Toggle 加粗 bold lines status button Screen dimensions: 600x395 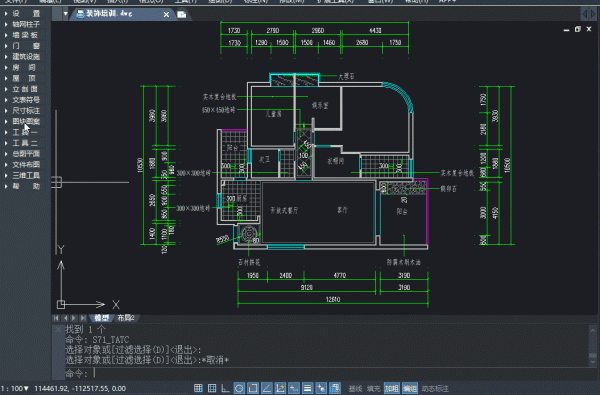point(391,388)
